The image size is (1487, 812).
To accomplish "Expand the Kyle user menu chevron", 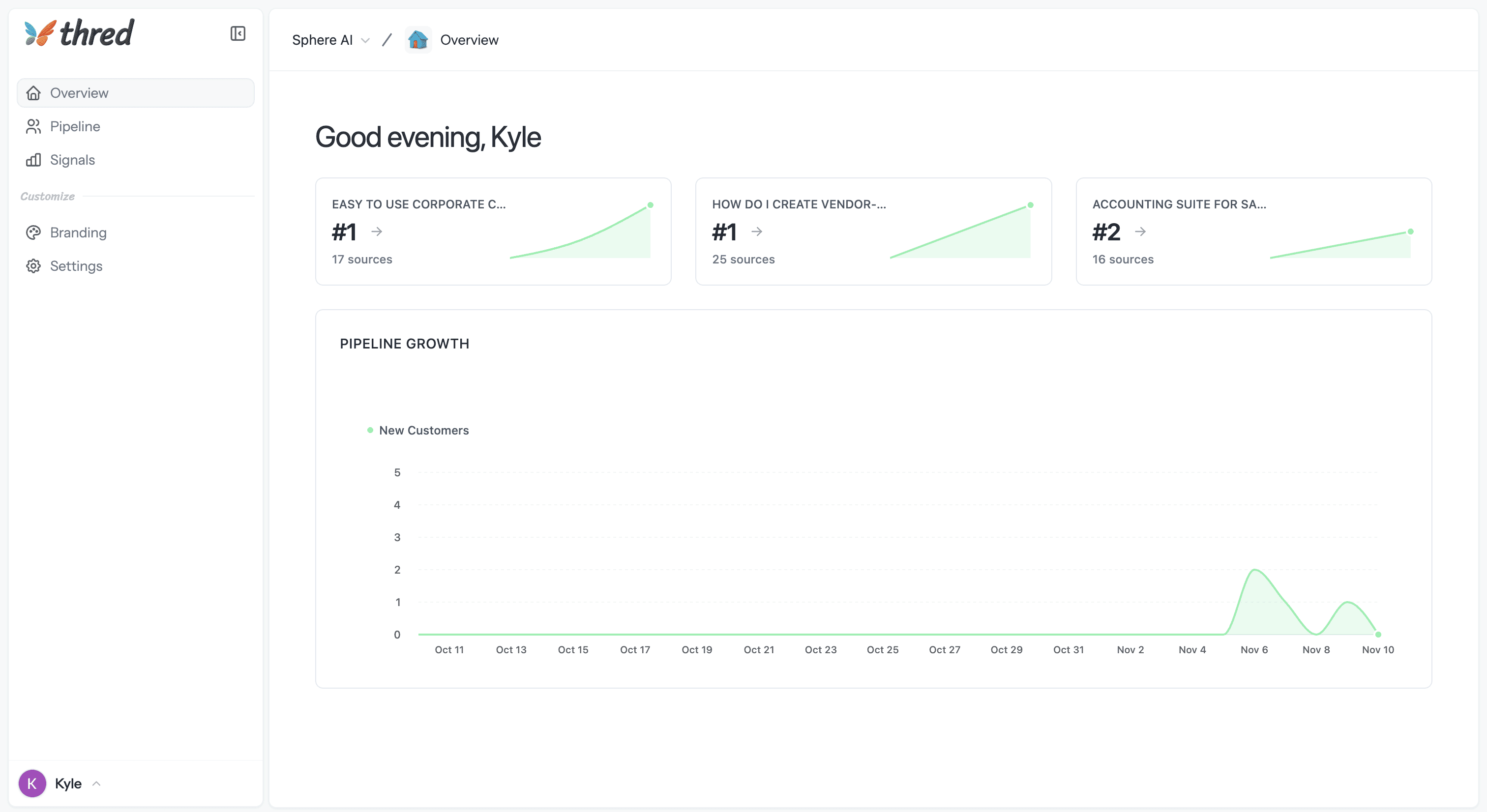I will (96, 783).
